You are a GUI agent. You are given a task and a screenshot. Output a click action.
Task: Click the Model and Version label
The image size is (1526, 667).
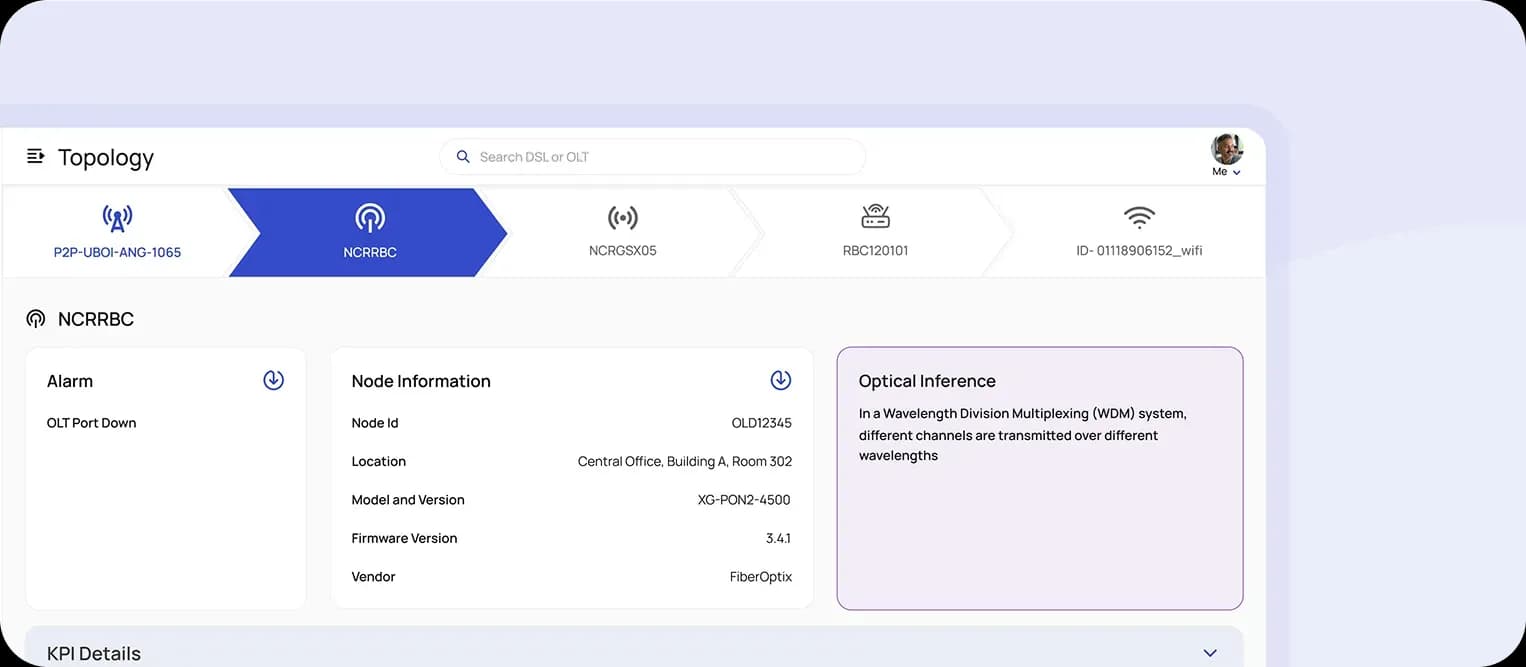click(408, 500)
